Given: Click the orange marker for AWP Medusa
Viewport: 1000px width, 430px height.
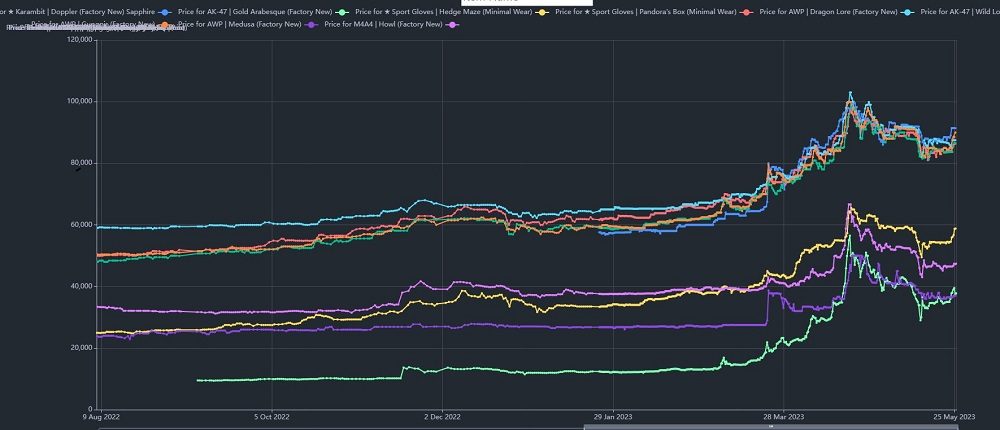Looking at the screenshot, I should point(167,23).
